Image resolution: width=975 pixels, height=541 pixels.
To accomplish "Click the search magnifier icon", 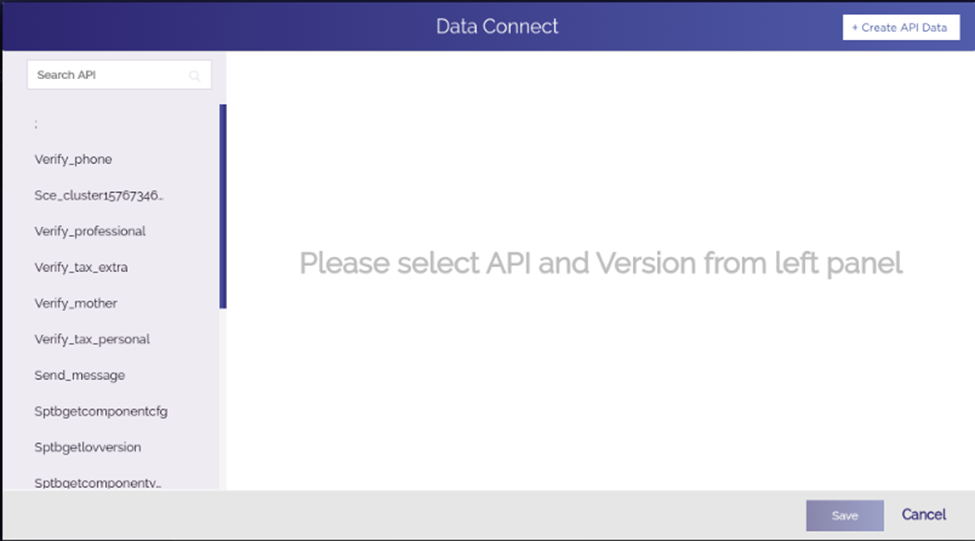I will pyautogui.click(x=195, y=76).
